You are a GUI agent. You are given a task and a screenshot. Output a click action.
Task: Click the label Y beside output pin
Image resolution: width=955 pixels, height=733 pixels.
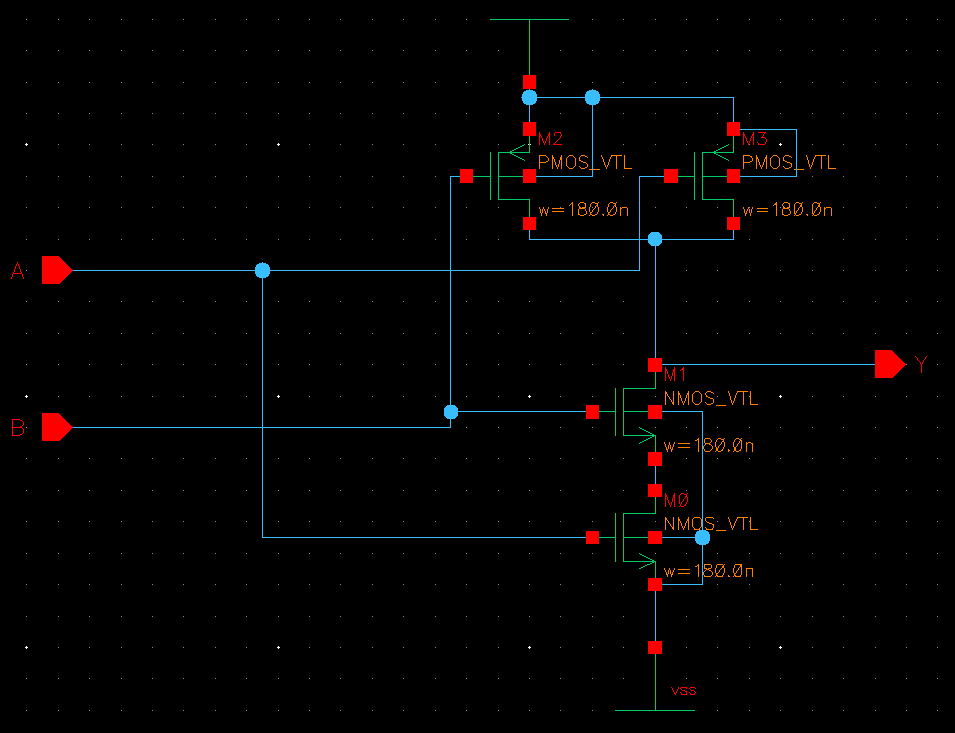point(921,365)
